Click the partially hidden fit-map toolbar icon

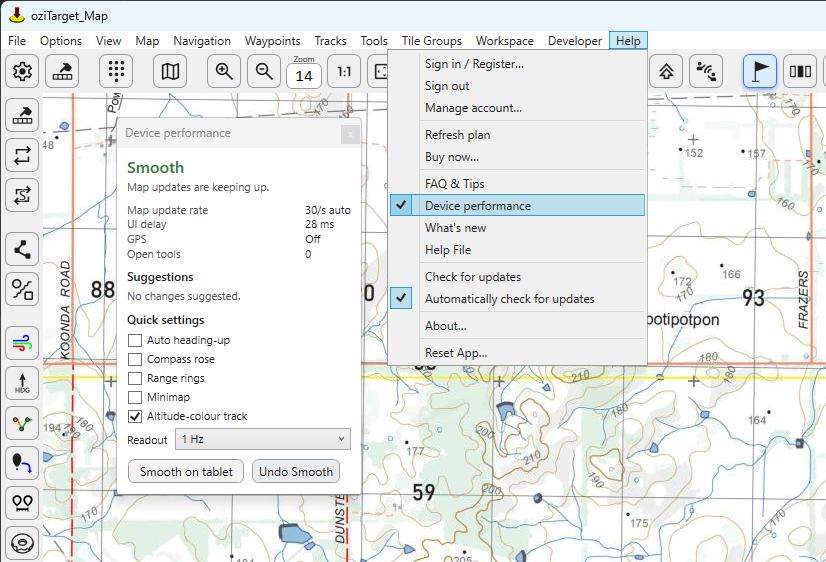click(x=380, y=71)
